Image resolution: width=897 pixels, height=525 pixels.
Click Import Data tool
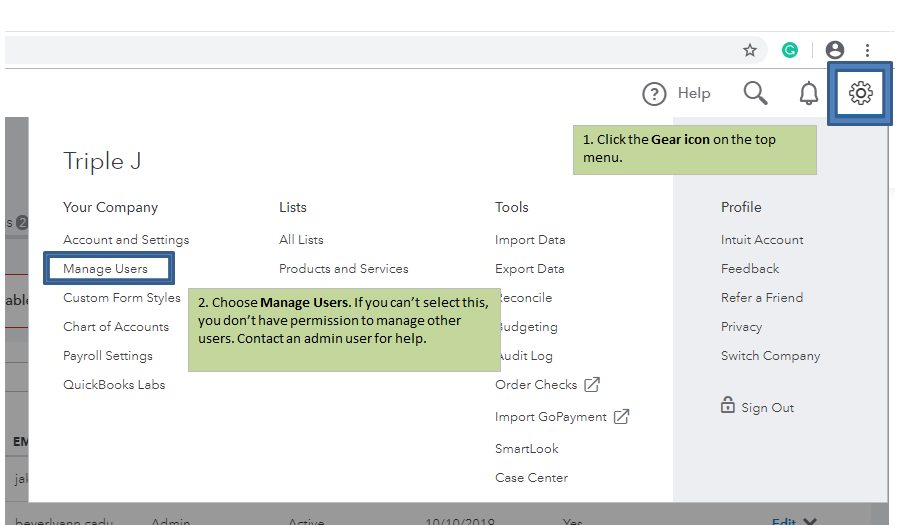point(530,240)
